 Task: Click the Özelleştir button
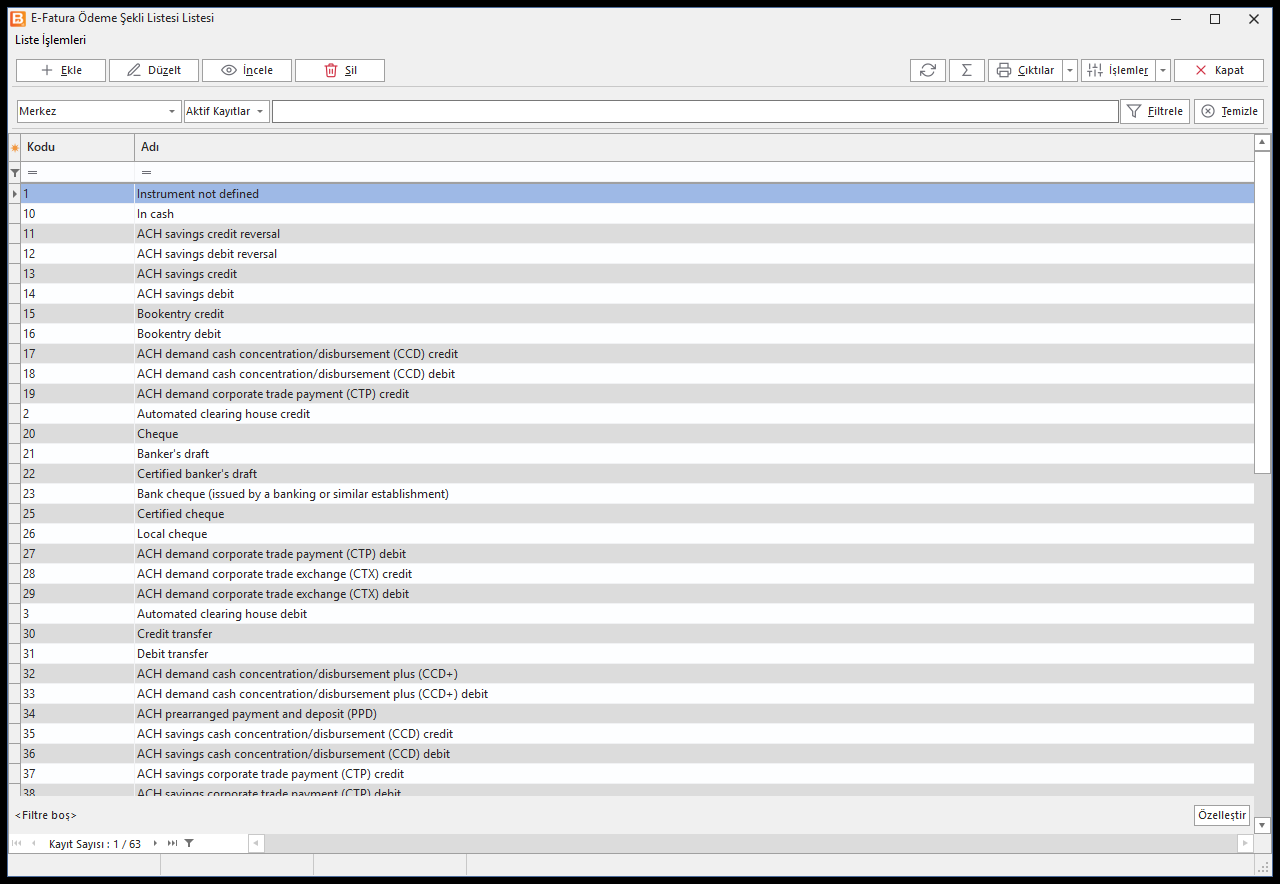coord(1222,815)
